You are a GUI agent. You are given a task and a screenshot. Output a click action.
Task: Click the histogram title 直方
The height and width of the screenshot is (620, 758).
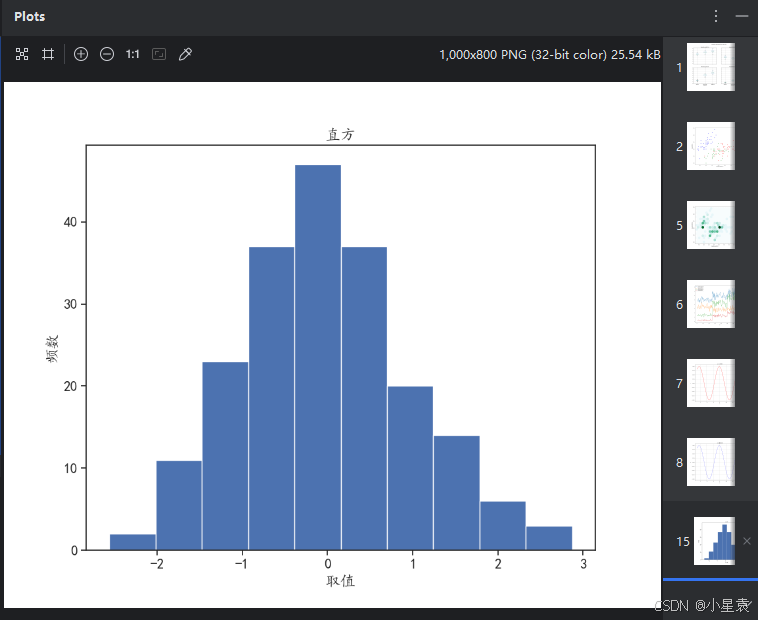pos(340,134)
